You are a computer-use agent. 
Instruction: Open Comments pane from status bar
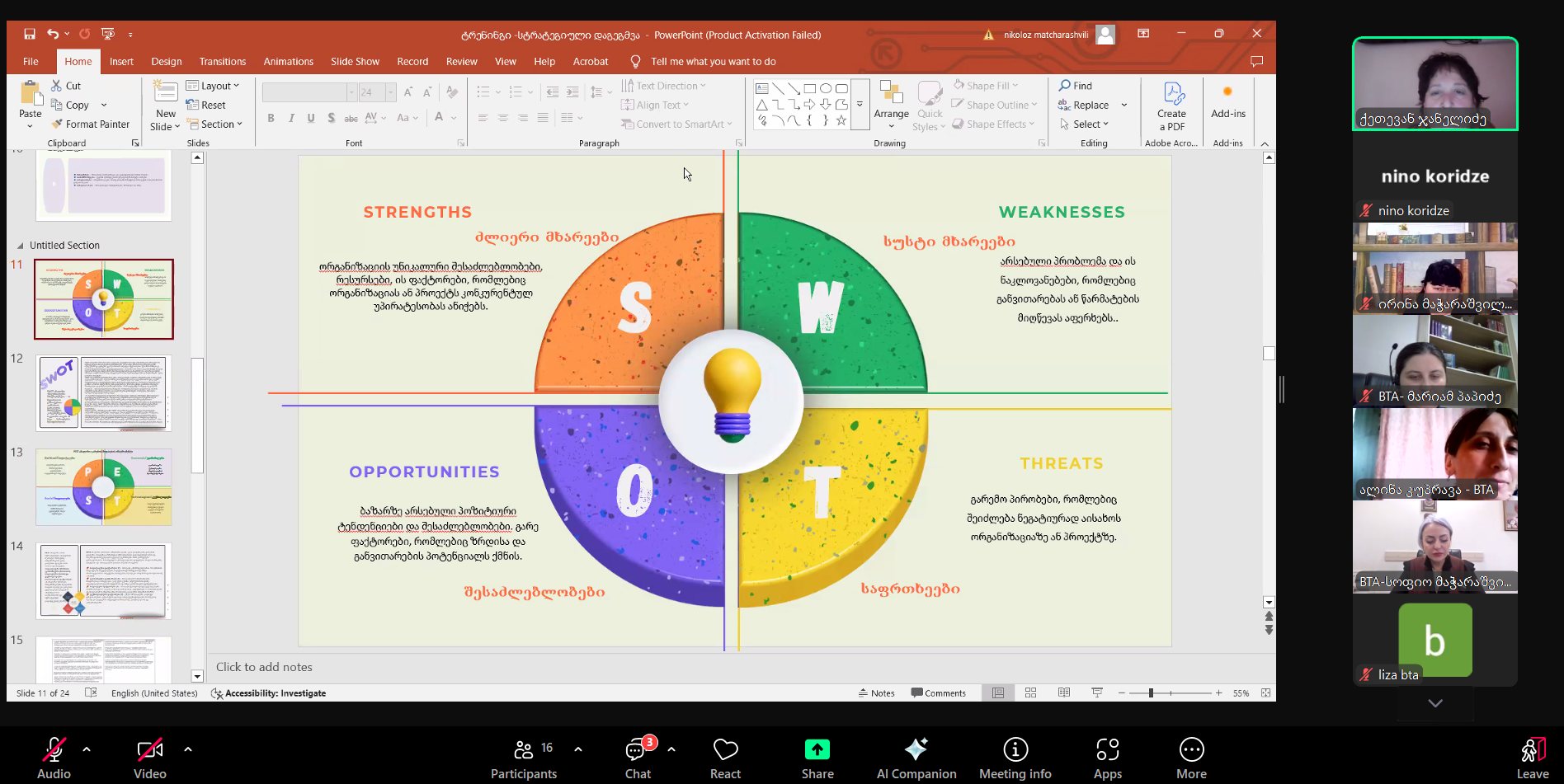(x=938, y=693)
